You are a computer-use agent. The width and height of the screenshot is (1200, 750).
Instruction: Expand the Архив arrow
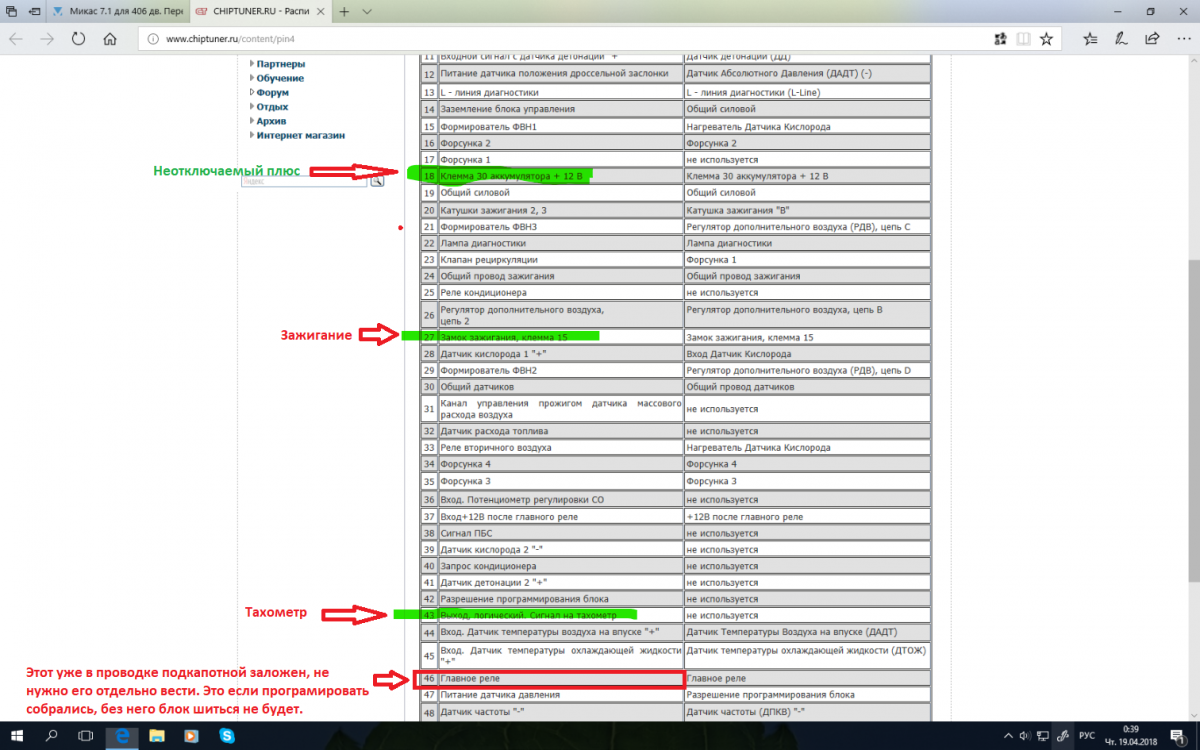pyautogui.click(x=250, y=121)
